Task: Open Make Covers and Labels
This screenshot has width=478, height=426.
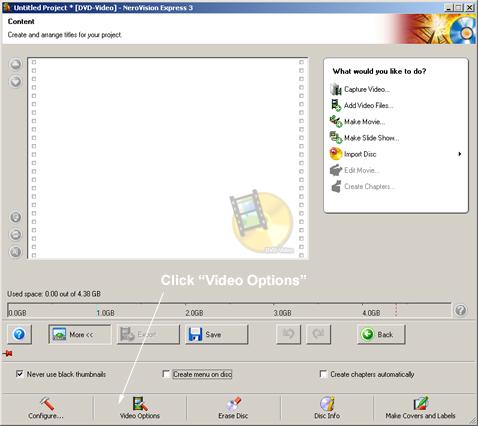Action: point(420,408)
